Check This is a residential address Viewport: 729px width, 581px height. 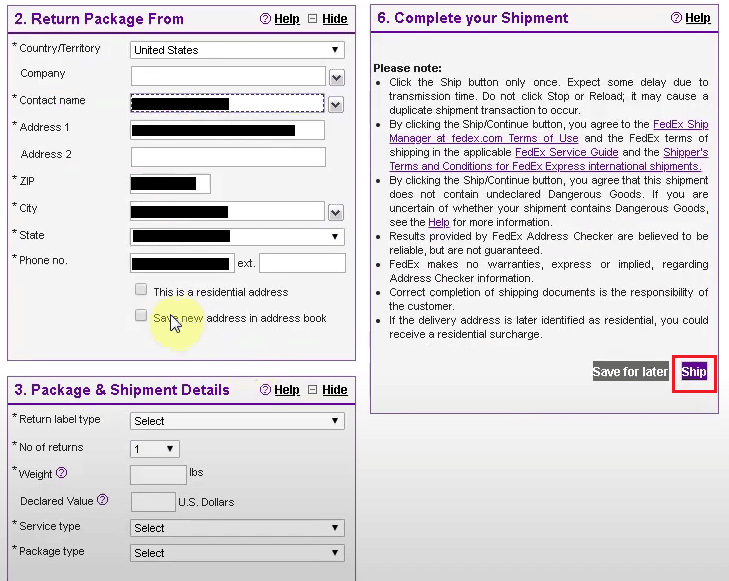pyautogui.click(x=141, y=290)
